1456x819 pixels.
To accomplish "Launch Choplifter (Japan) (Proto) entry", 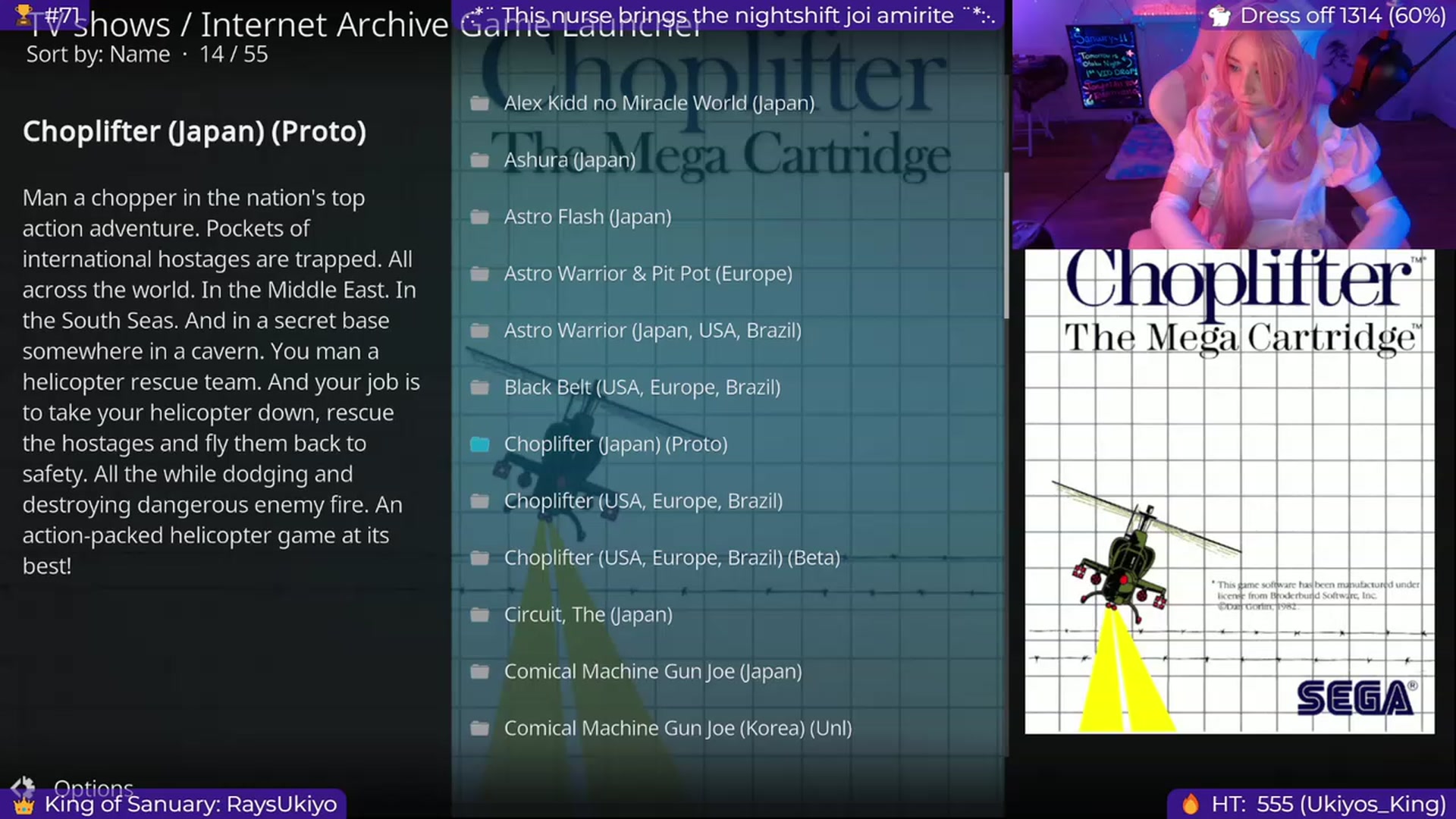I will click(x=616, y=444).
